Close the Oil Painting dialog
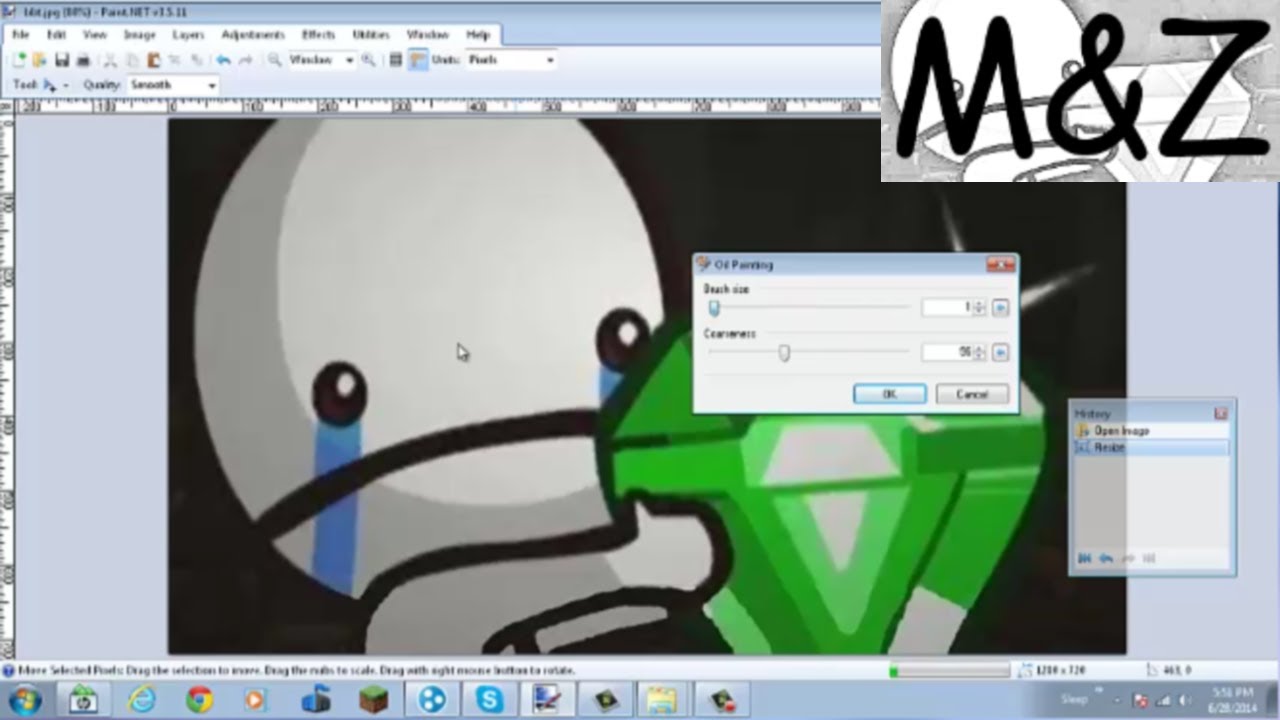The image size is (1280, 720). pos(1000,265)
